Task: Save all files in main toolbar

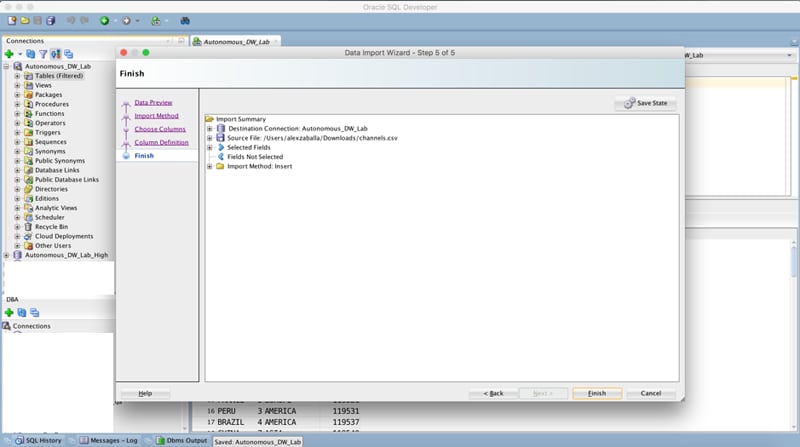Action: click(x=51, y=20)
